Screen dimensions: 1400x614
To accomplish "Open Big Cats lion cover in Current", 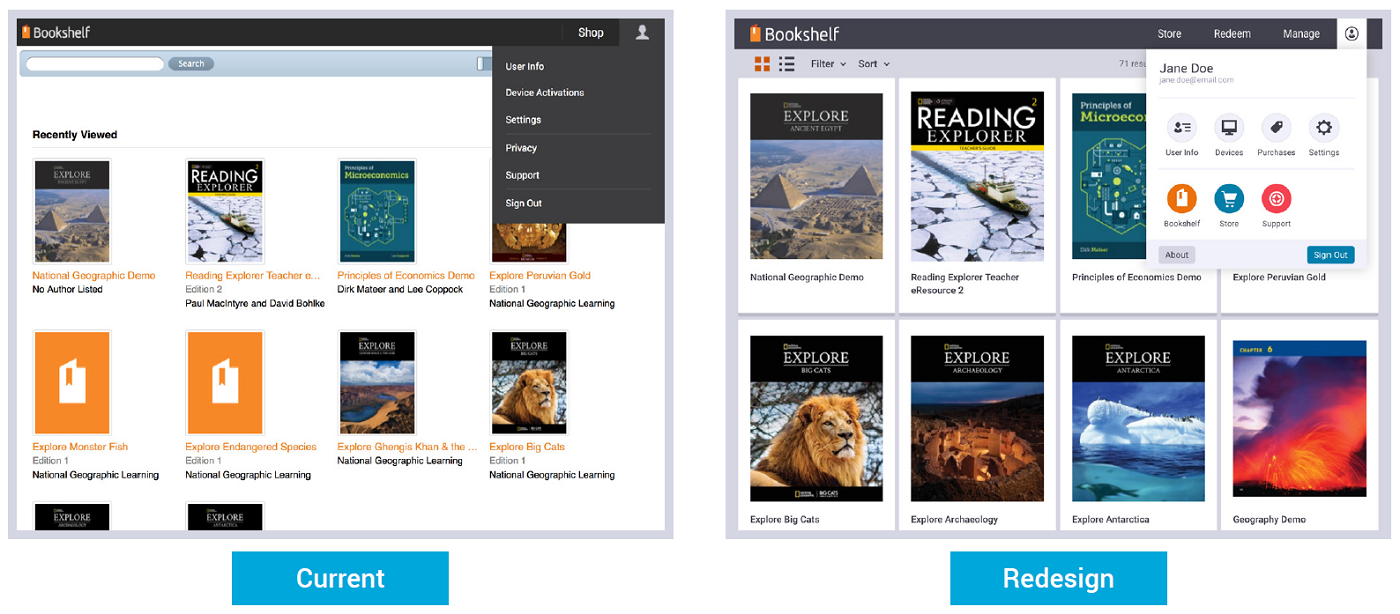I will [529, 383].
